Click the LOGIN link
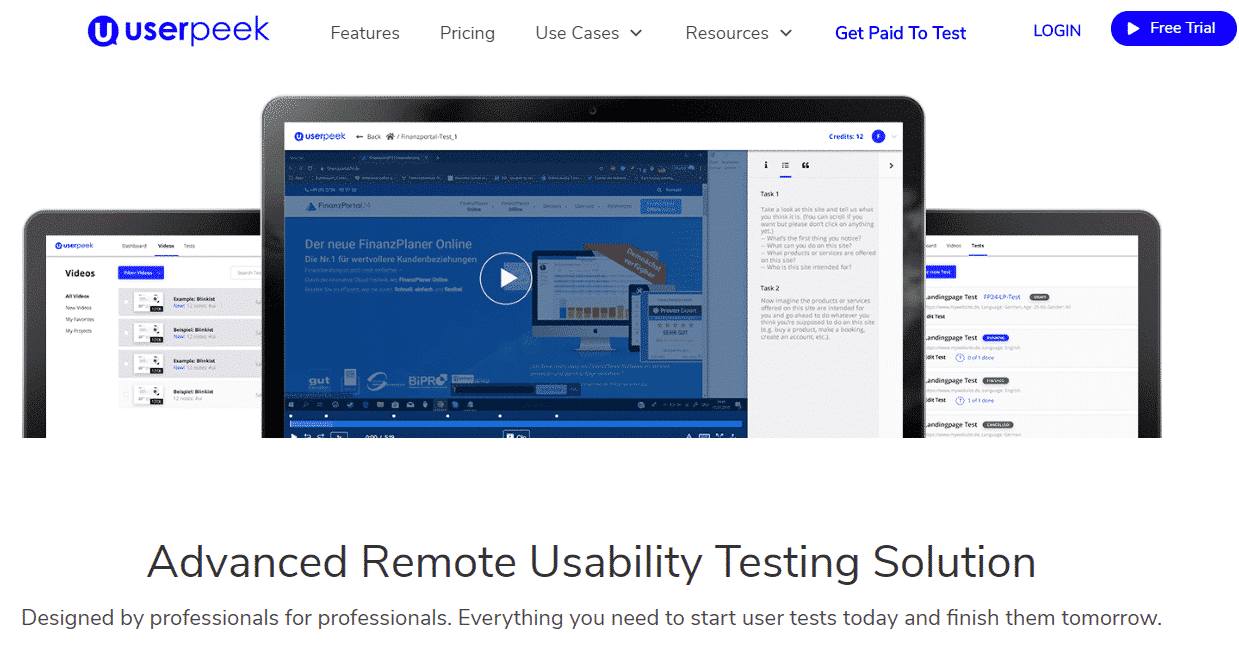The image size is (1239, 656). (x=1057, y=31)
